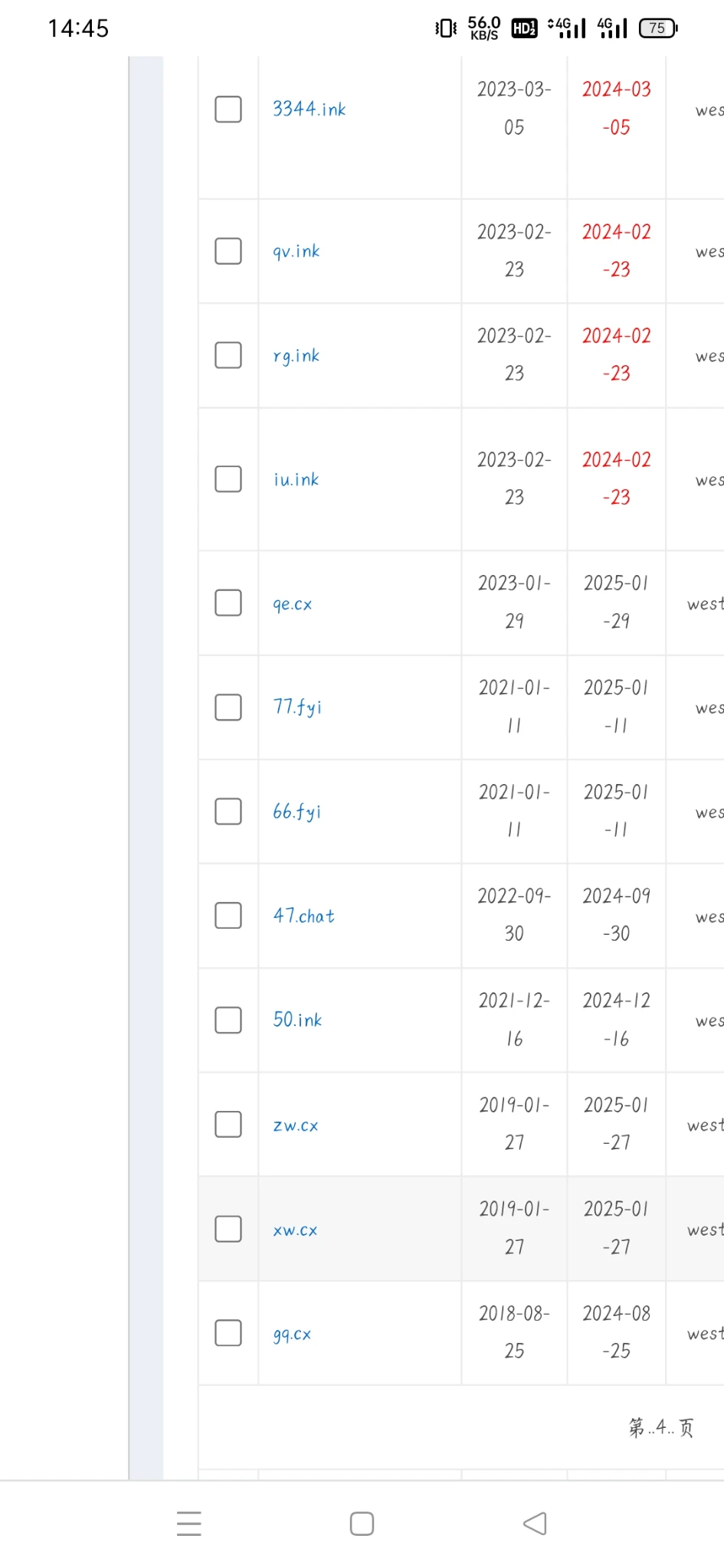The width and height of the screenshot is (724, 1568).
Task: Open the 3344.ink domain link
Action: pos(310,109)
